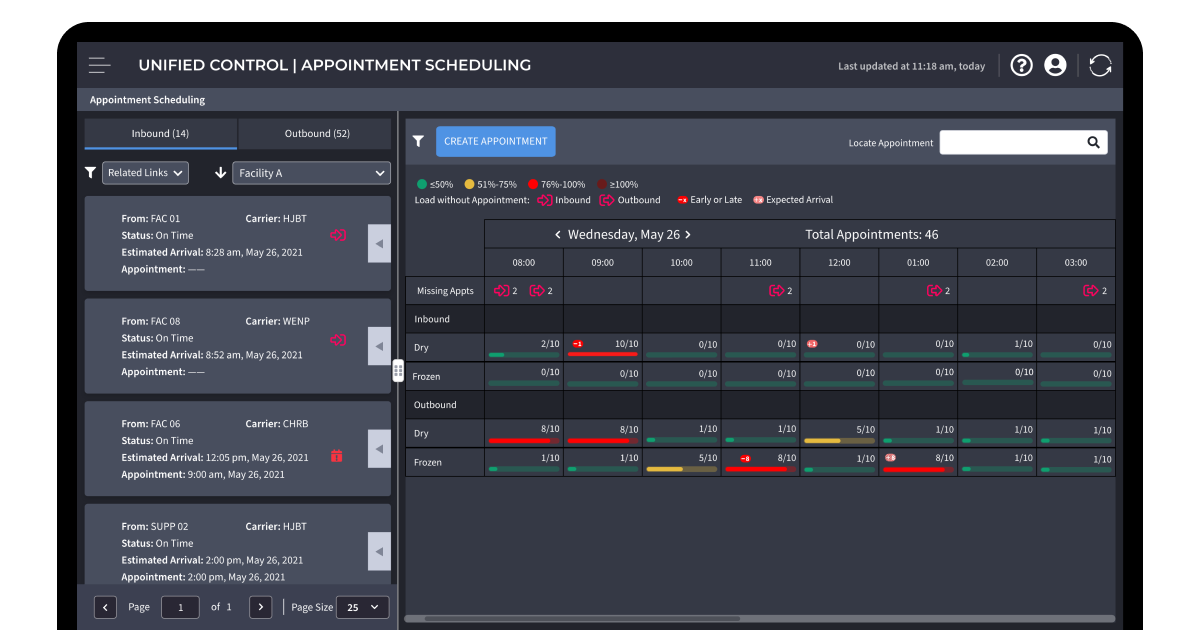
Task: Open the Related Links dropdown
Action: click(x=145, y=172)
